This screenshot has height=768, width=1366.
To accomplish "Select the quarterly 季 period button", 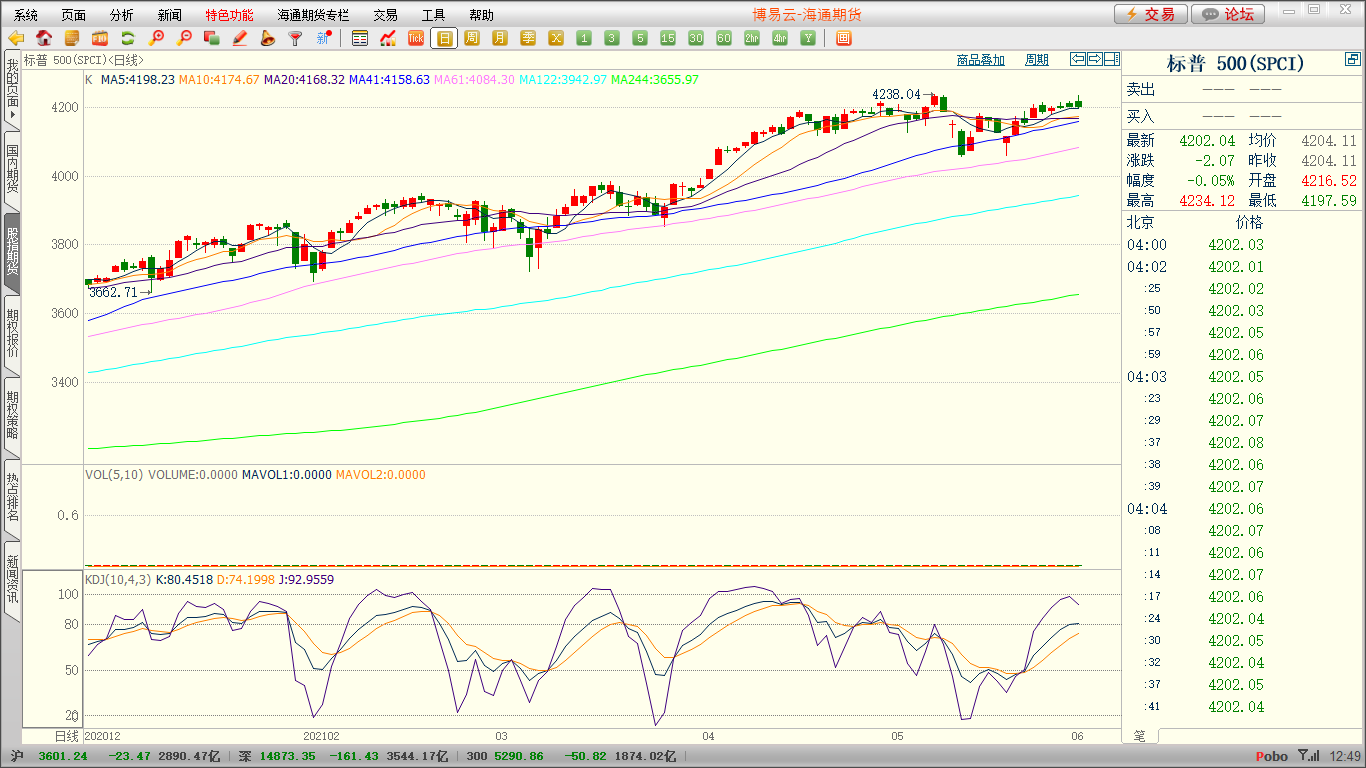I will pyautogui.click(x=528, y=38).
